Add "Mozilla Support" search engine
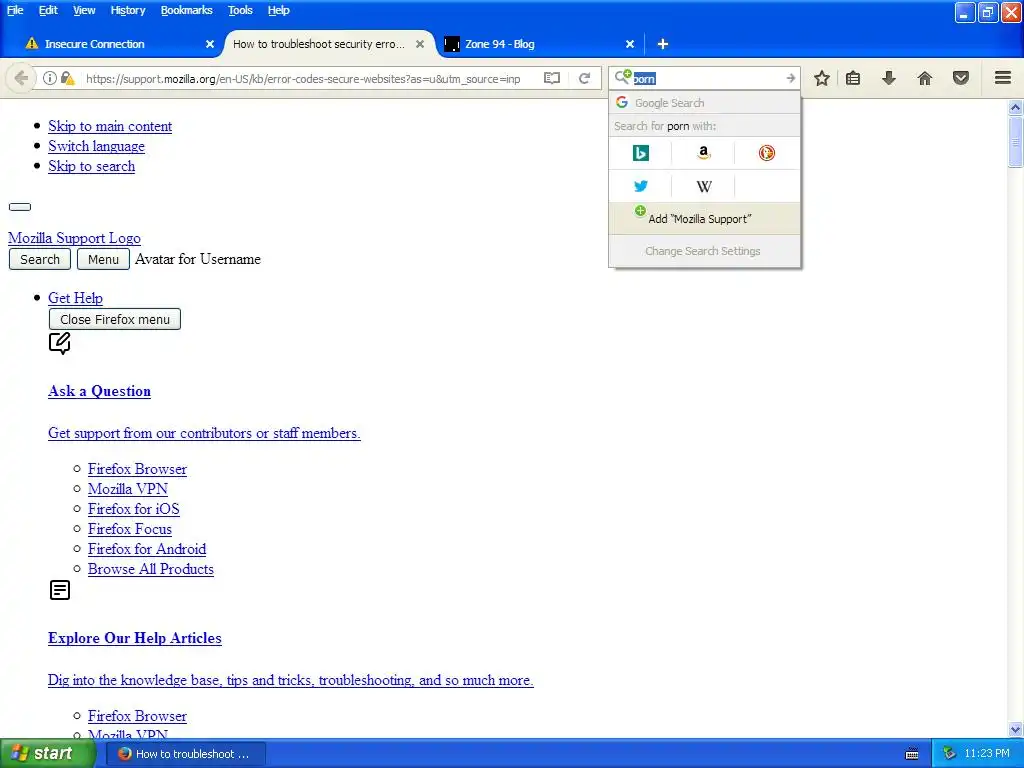Screen dimensions: 1024x768 (x=704, y=218)
